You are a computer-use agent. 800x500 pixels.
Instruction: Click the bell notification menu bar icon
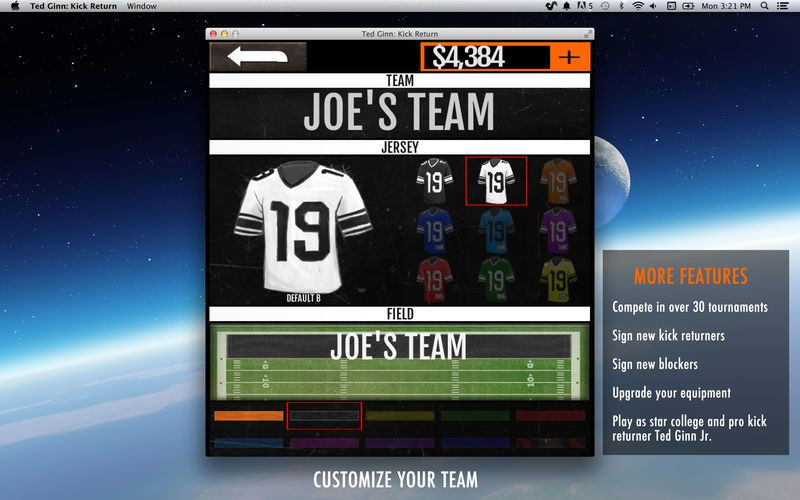pos(566,6)
